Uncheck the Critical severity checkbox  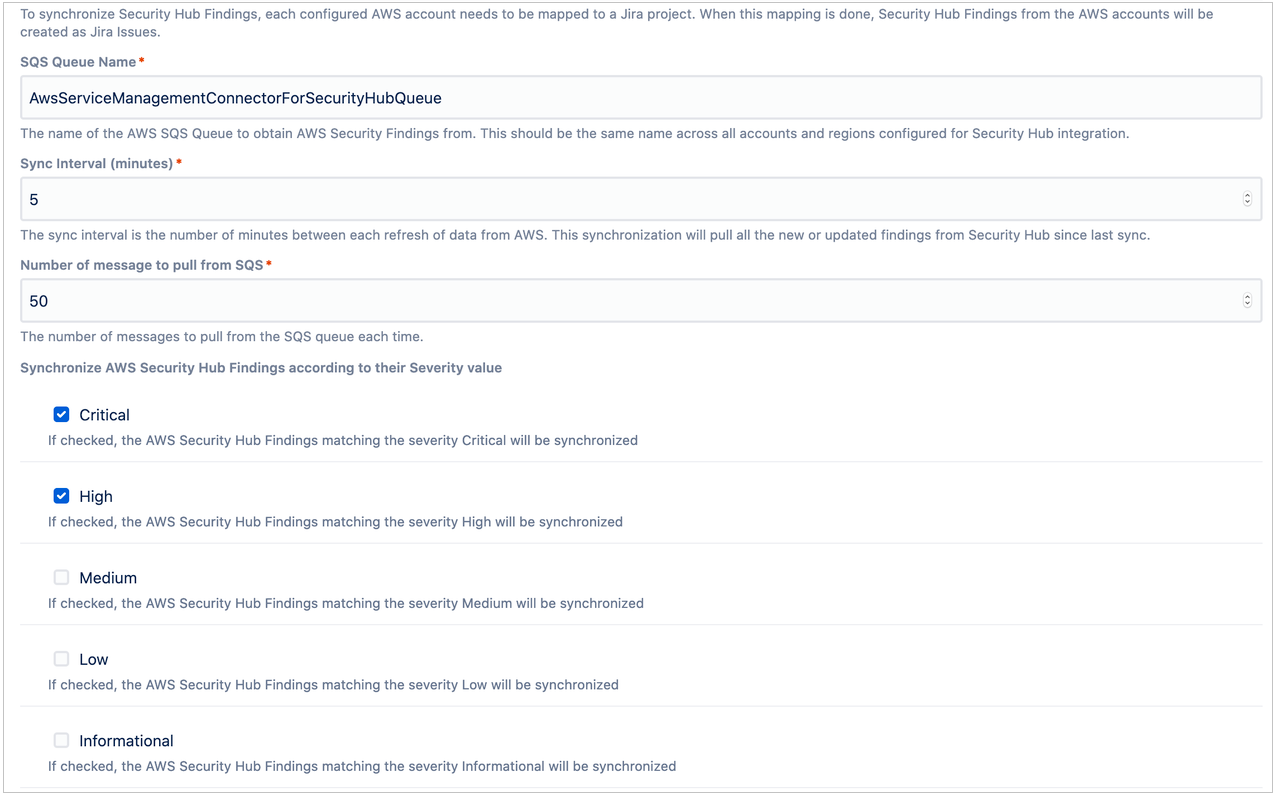(61, 414)
